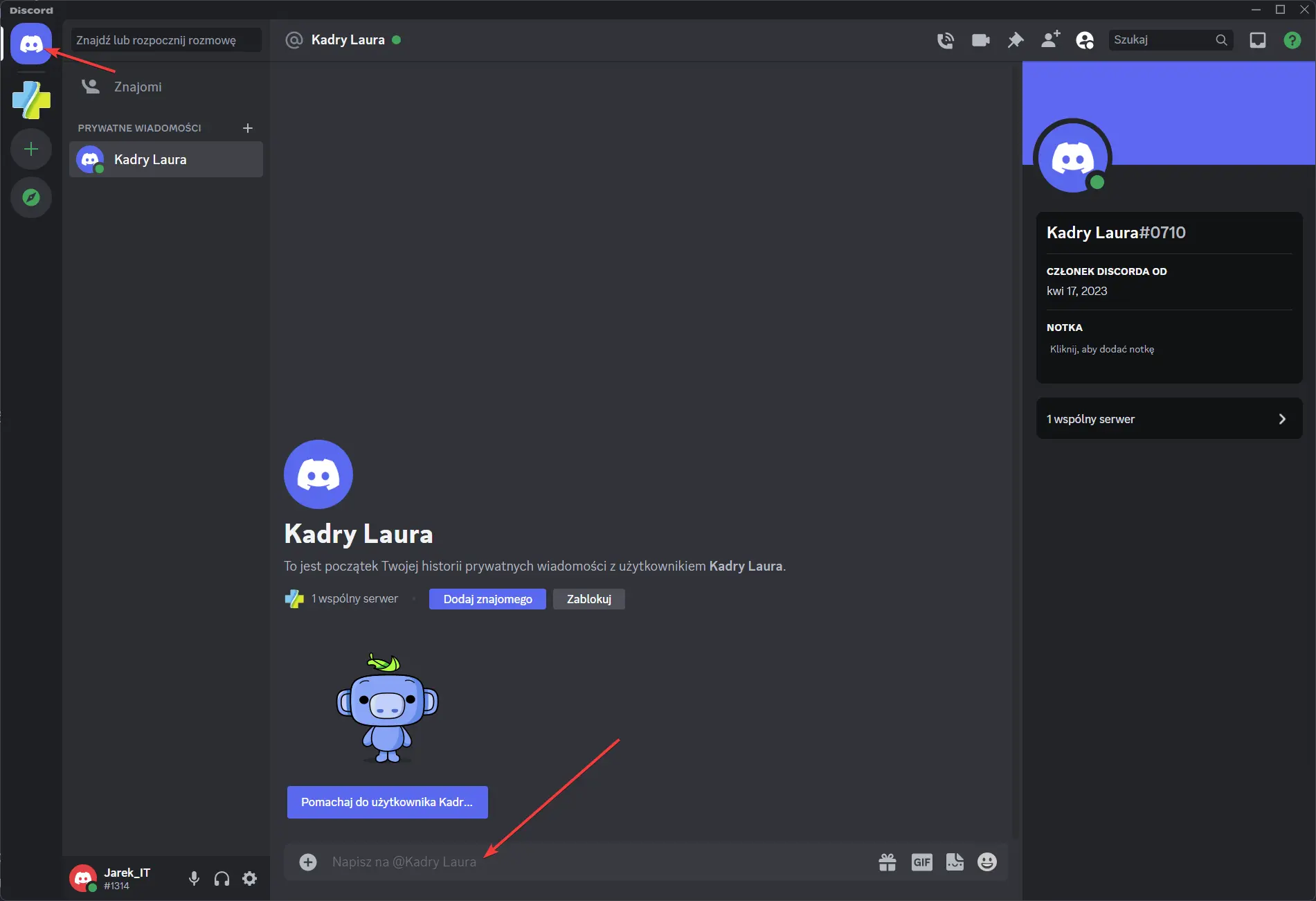Image resolution: width=1316 pixels, height=901 pixels.
Task: Select Kadry Laura private conversation
Action: coord(166,159)
